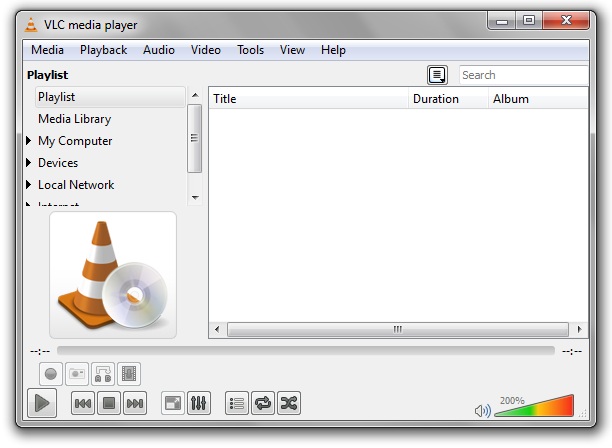Image resolution: width=612 pixels, height=448 pixels.
Task: Toggle fullscreen video icon
Action: pos(173,403)
